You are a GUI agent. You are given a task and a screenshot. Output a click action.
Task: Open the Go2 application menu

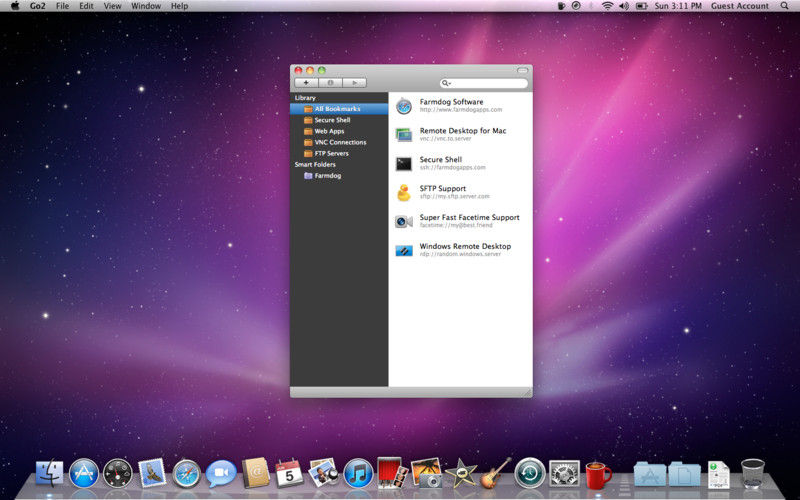click(x=36, y=6)
